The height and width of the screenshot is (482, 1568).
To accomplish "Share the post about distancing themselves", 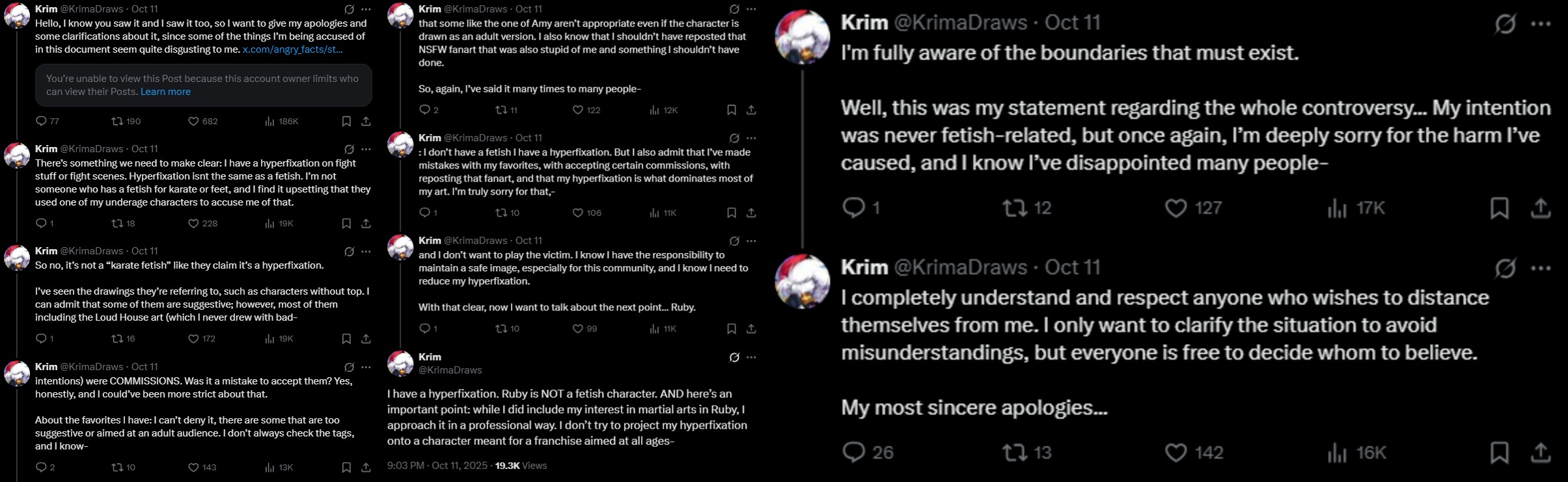I will [x=1537, y=451].
